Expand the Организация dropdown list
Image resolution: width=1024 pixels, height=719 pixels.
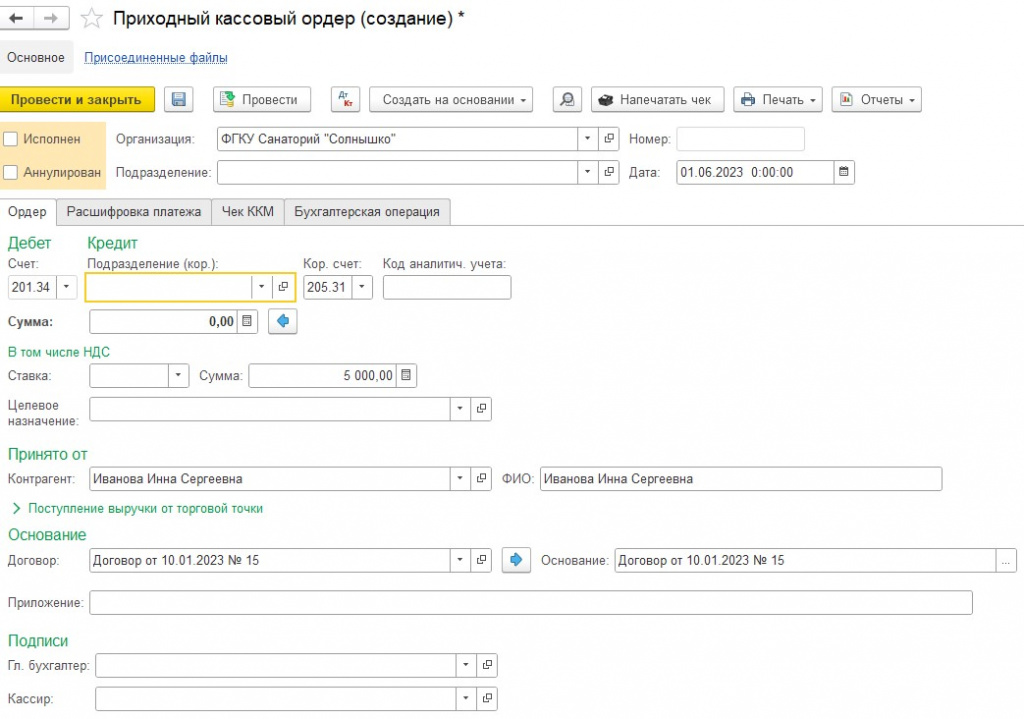coord(588,138)
